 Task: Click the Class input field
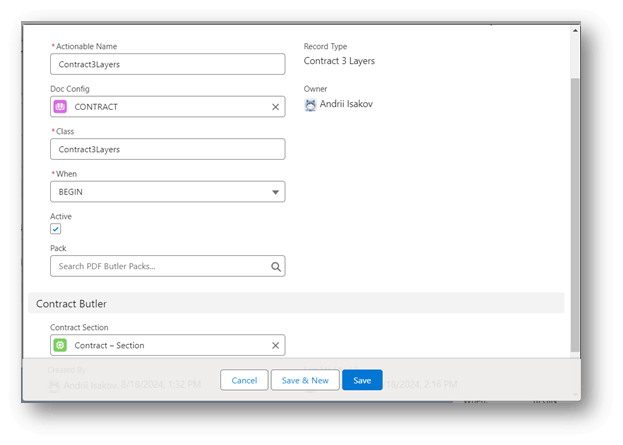click(x=168, y=149)
